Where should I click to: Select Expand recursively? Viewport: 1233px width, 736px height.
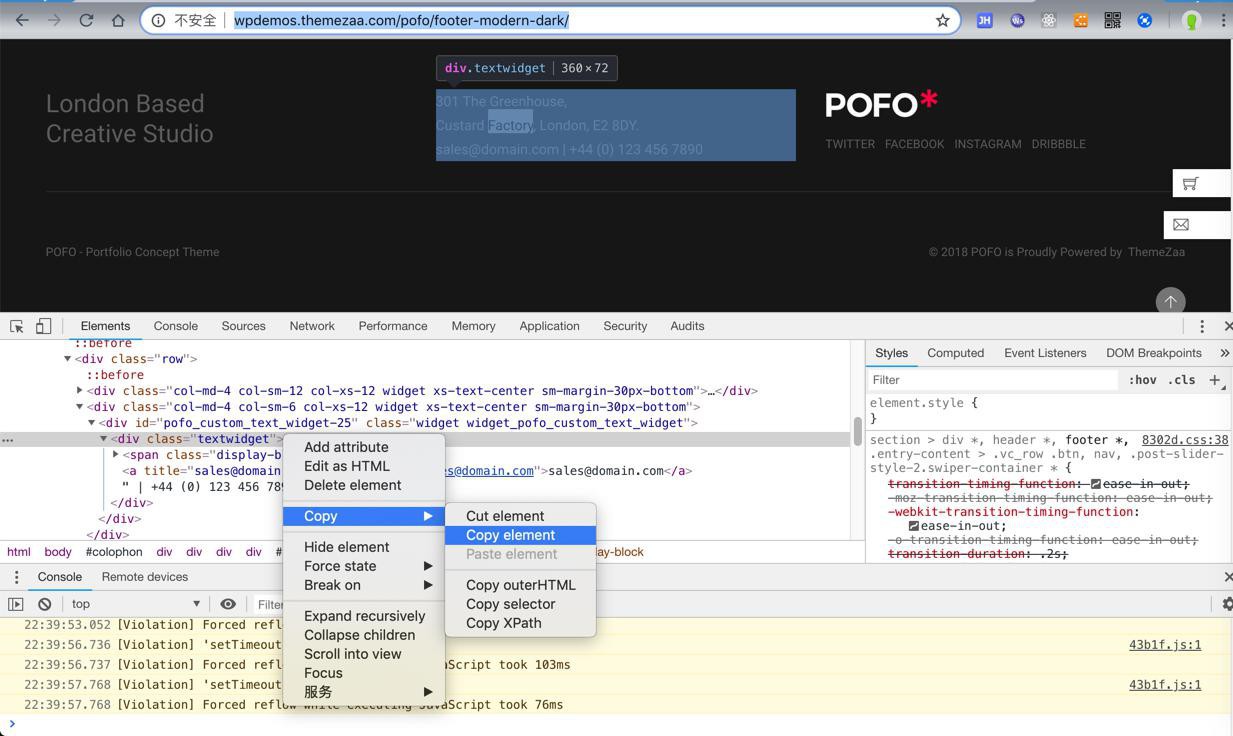coord(364,616)
